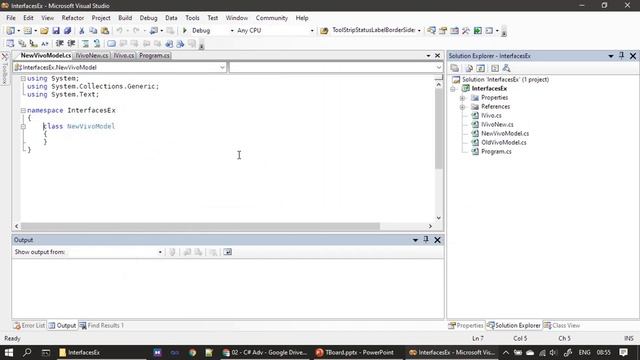Save the current file with Save icon
Viewport: 640px width, 360px height.
coord(56,31)
